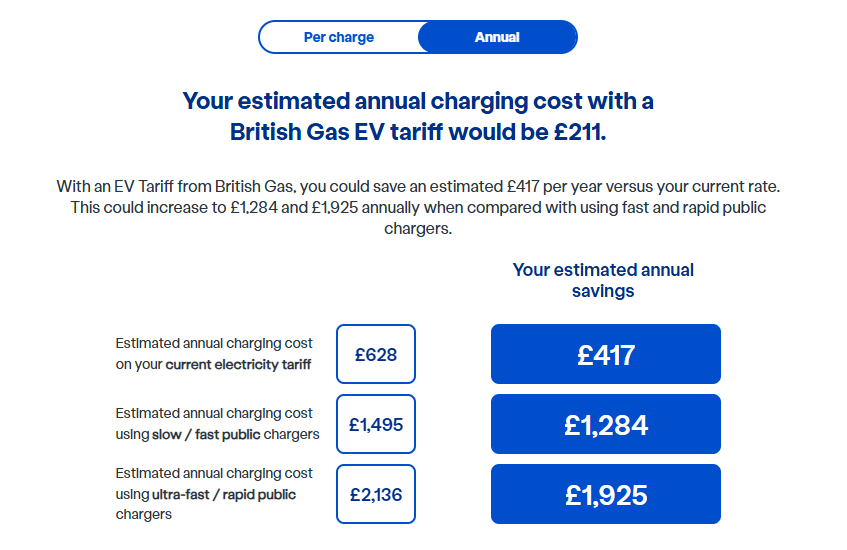The width and height of the screenshot is (847, 550).
Task: Click the 'current electricity tariff' bold label
Action: click(238, 365)
